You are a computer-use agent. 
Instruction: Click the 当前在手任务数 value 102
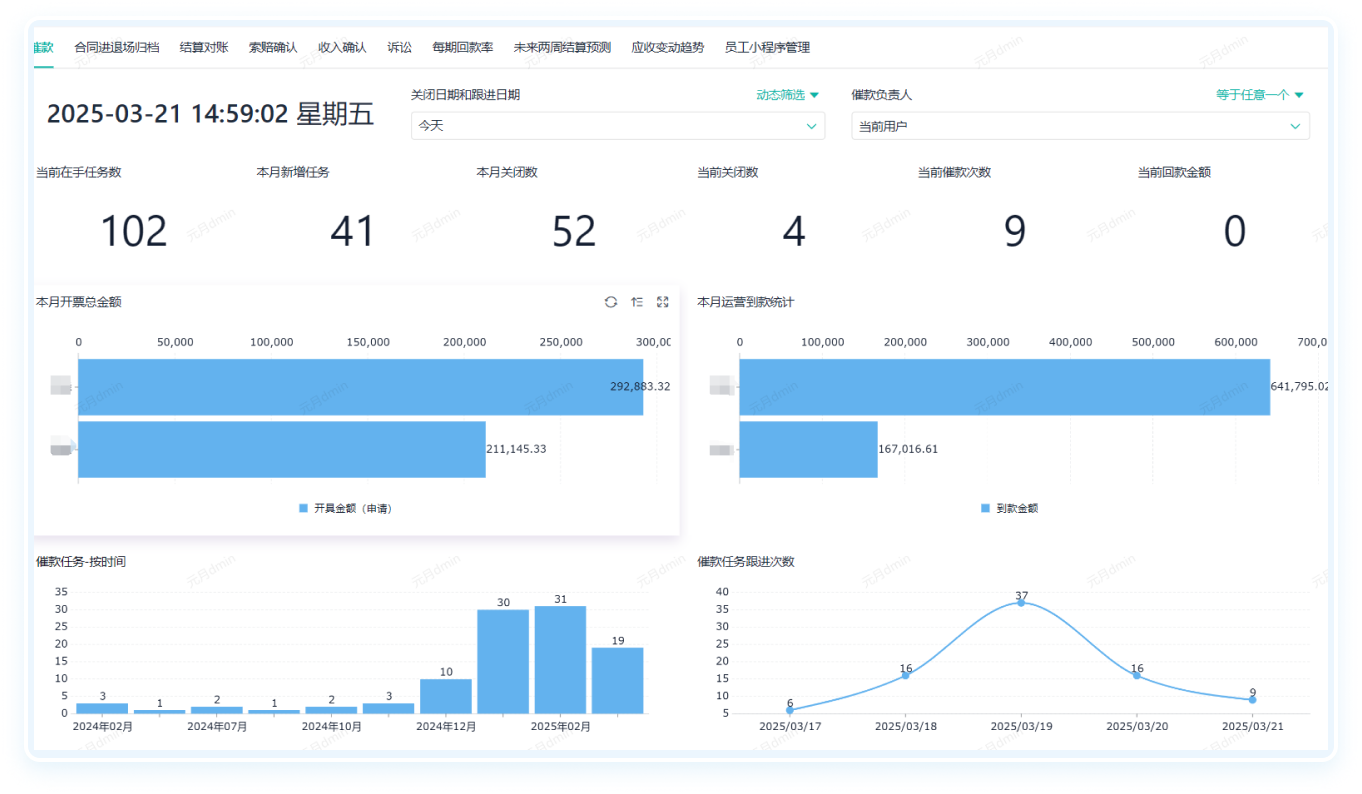point(134,231)
